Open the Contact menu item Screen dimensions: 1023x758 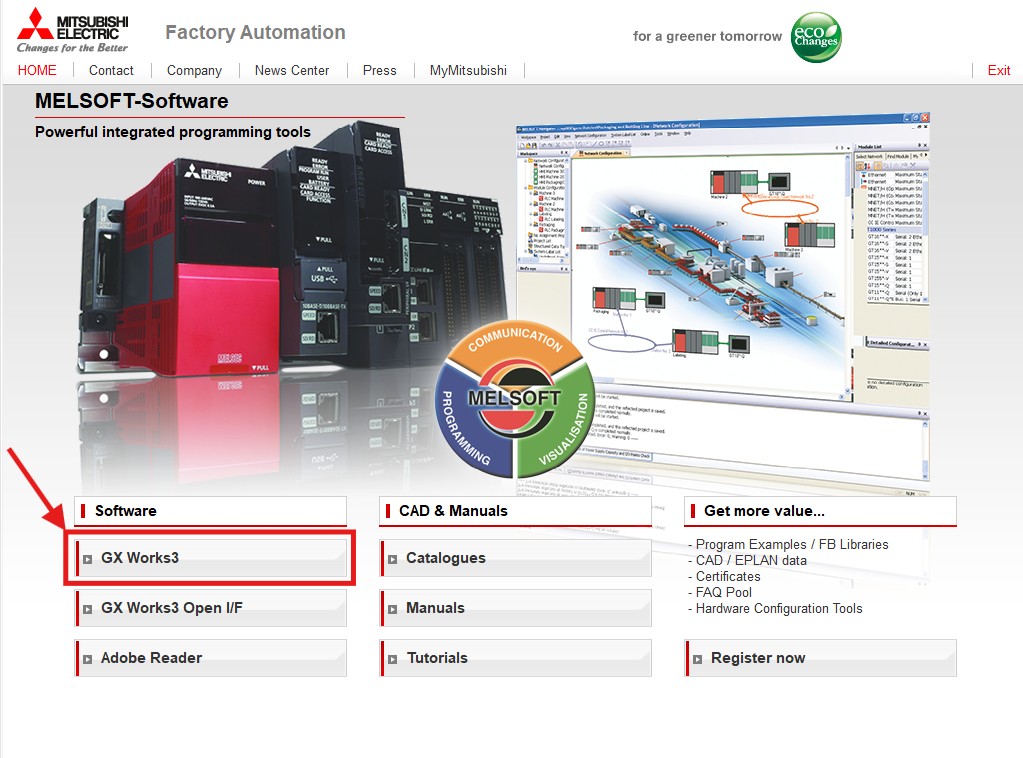[111, 70]
